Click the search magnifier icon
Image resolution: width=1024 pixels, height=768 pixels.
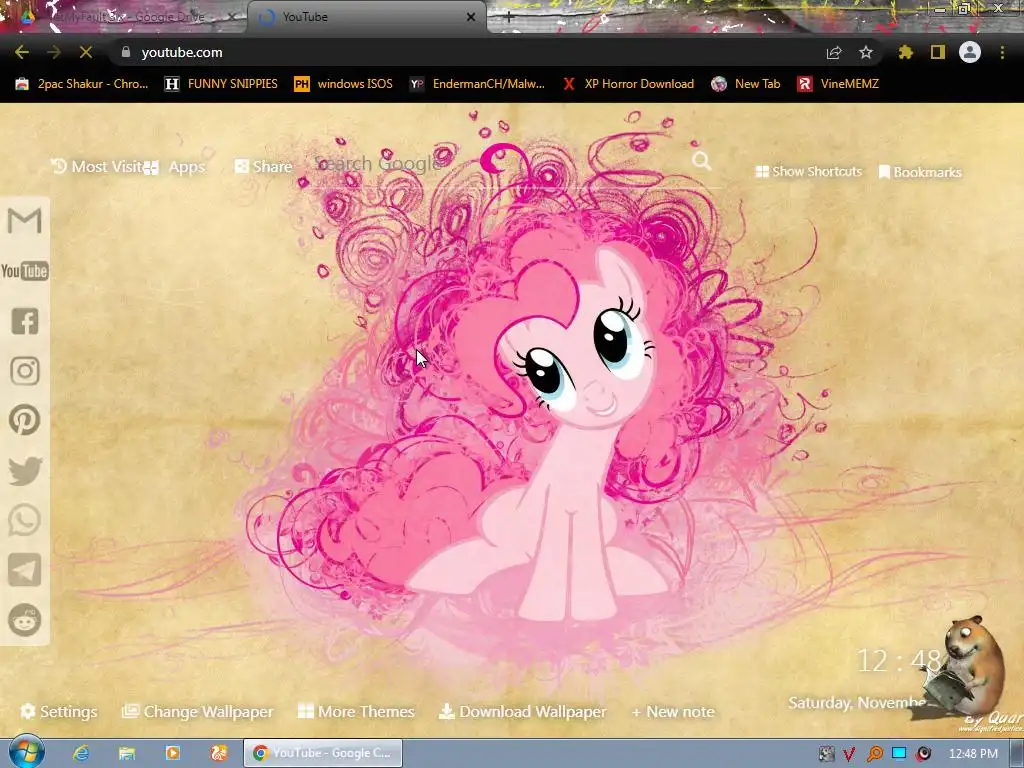click(x=701, y=161)
